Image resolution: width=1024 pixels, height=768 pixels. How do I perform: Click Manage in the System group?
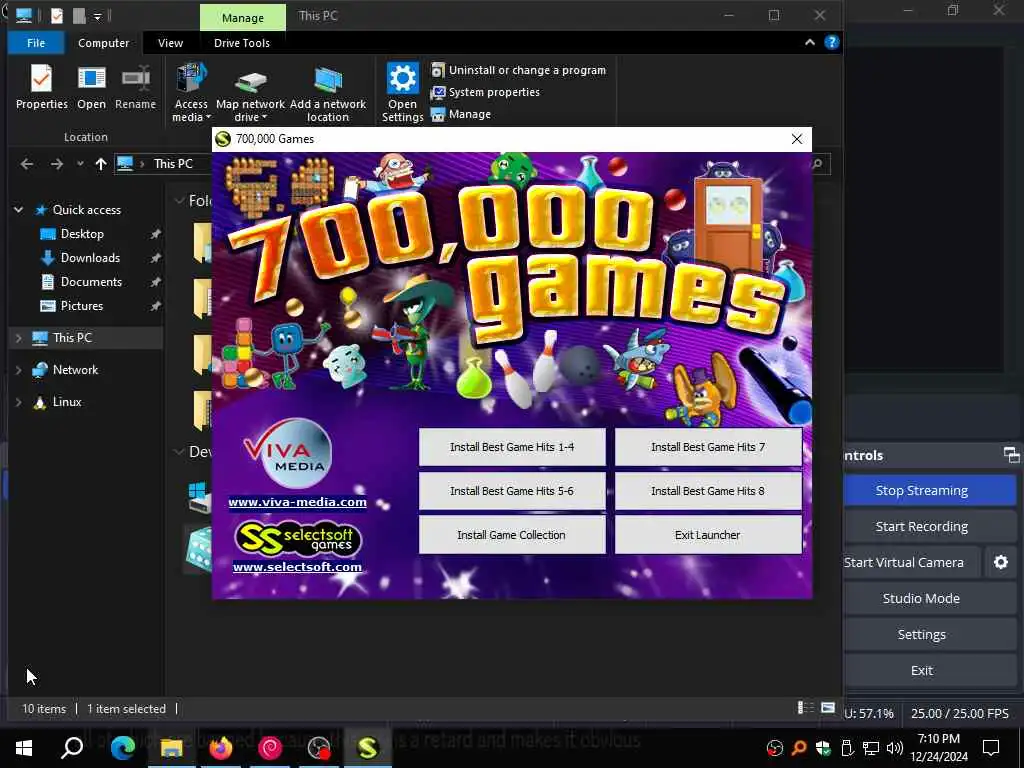pyautogui.click(x=461, y=114)
